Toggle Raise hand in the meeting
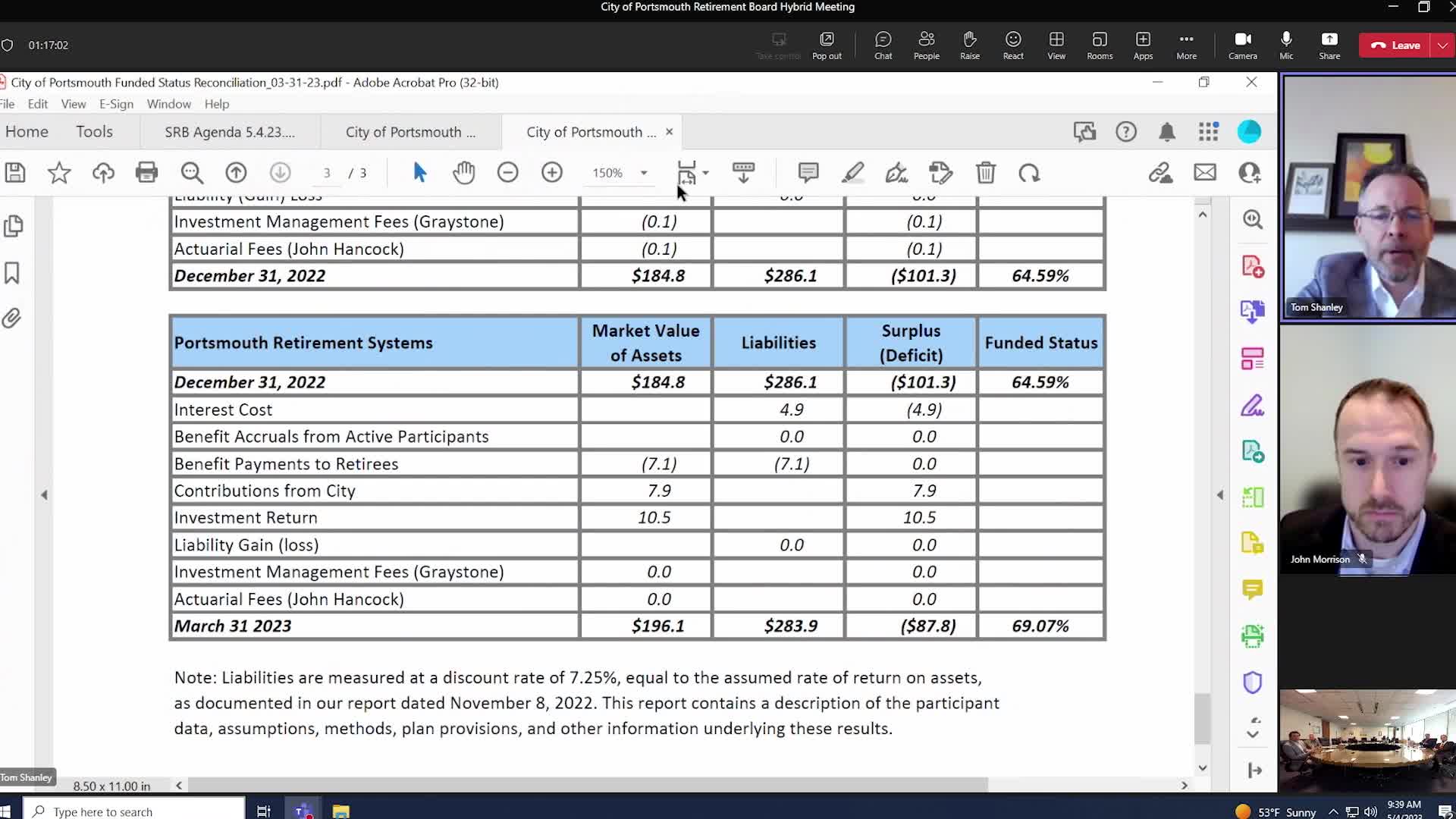 970,45
